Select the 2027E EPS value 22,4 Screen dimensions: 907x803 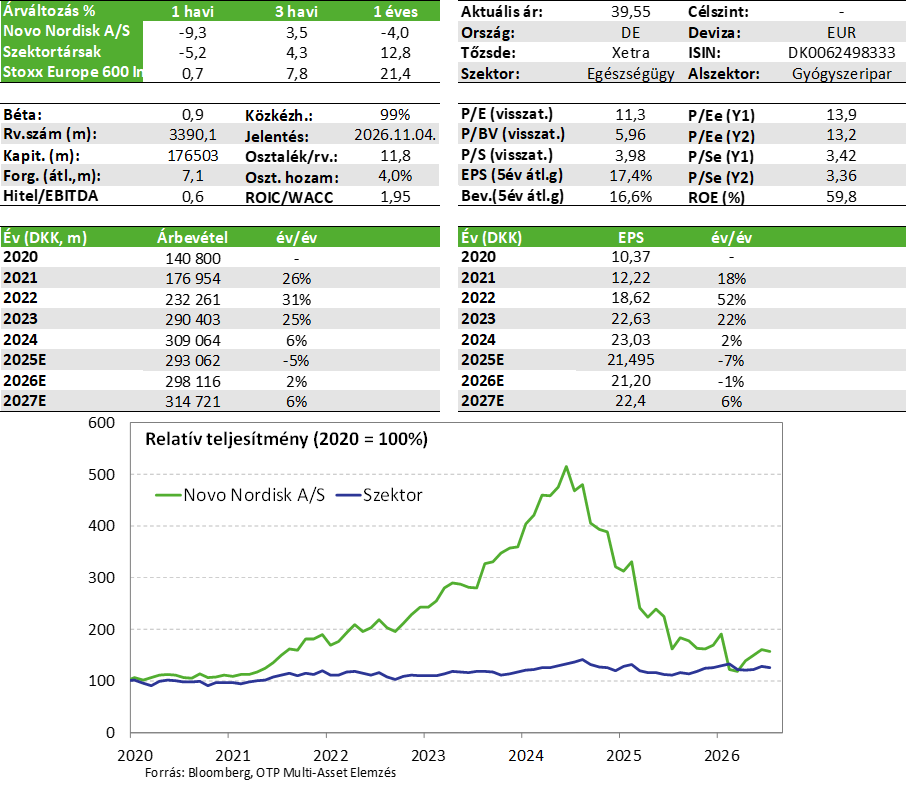click(x=631, y=401)
